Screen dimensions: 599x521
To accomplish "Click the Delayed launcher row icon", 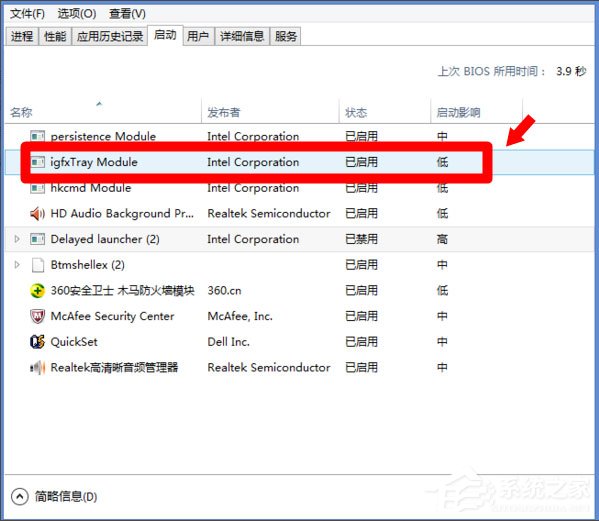I will pos(37,239).
